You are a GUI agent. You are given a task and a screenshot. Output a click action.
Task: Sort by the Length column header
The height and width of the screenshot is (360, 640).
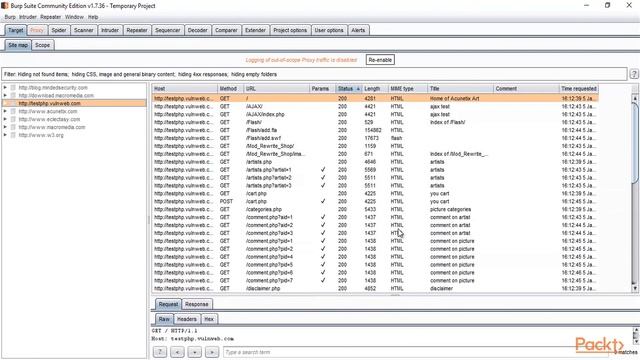click(x=375, y=89)
